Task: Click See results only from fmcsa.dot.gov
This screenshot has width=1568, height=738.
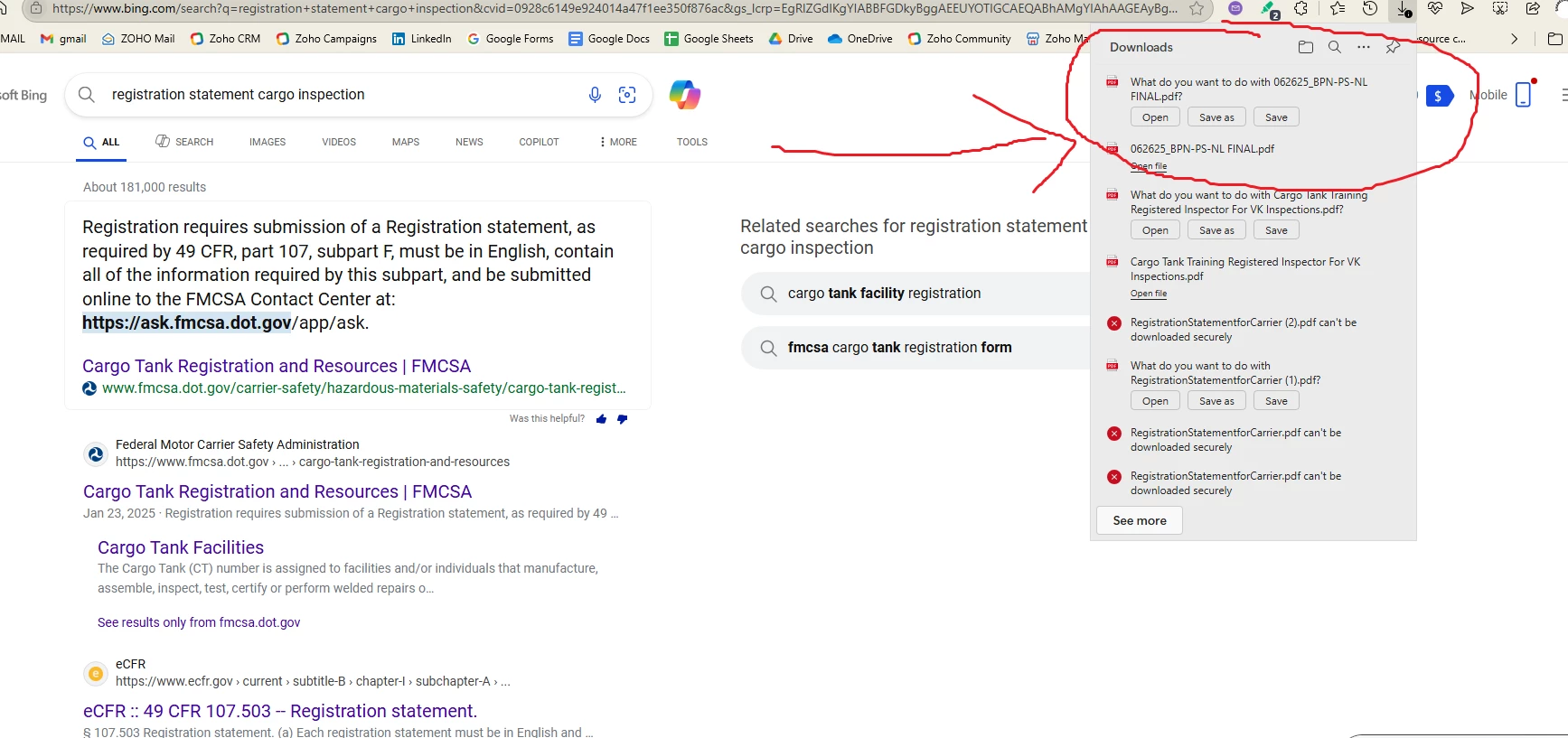Action: click(x=199, y=622)
